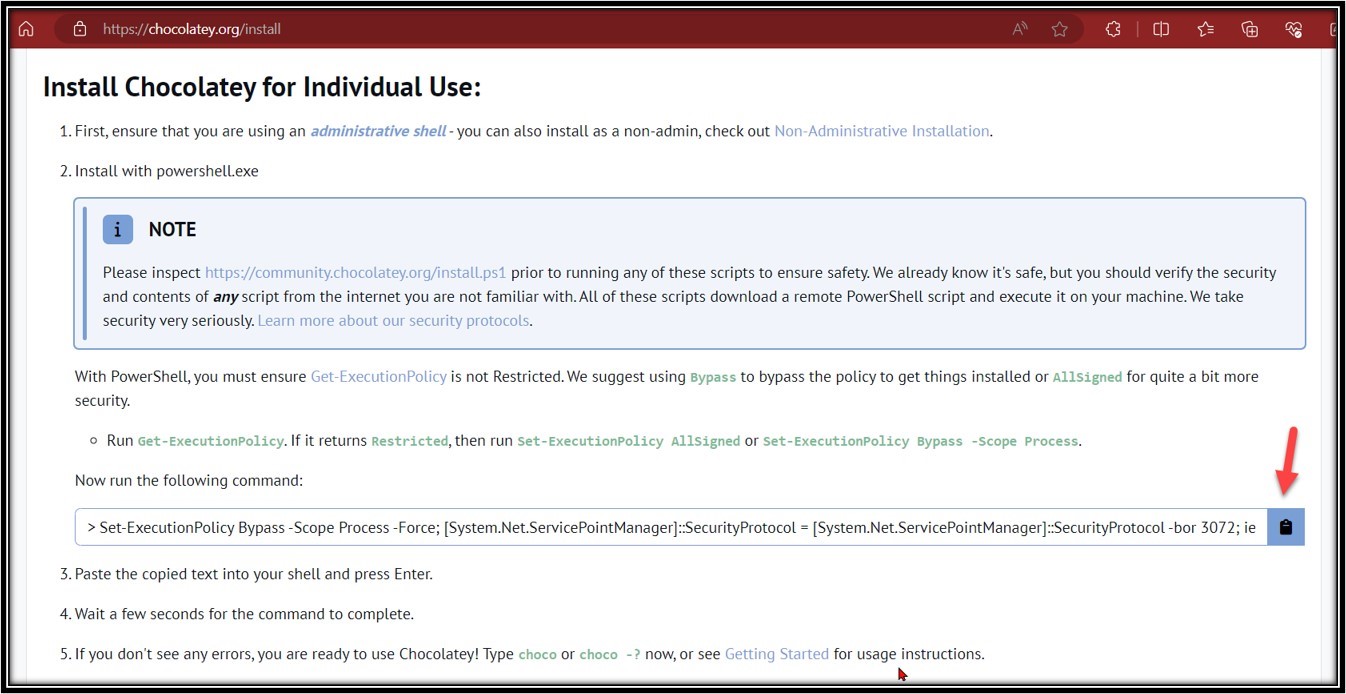Click the Install Chocolatey for Individual Use heading
Screen dimensions: 1346x694
[262, 87]
